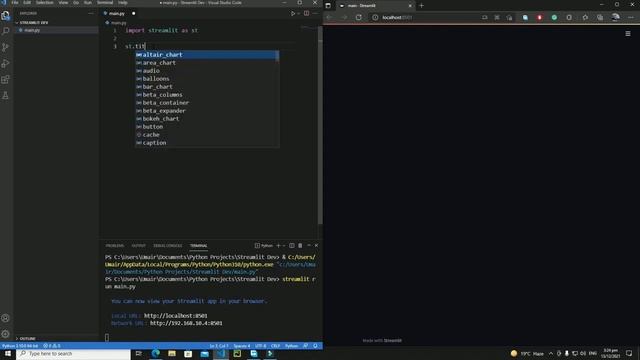Open the Search view in activity bar
The height and width of the screenshot is (360, 640).
click(x=6, y=31)
